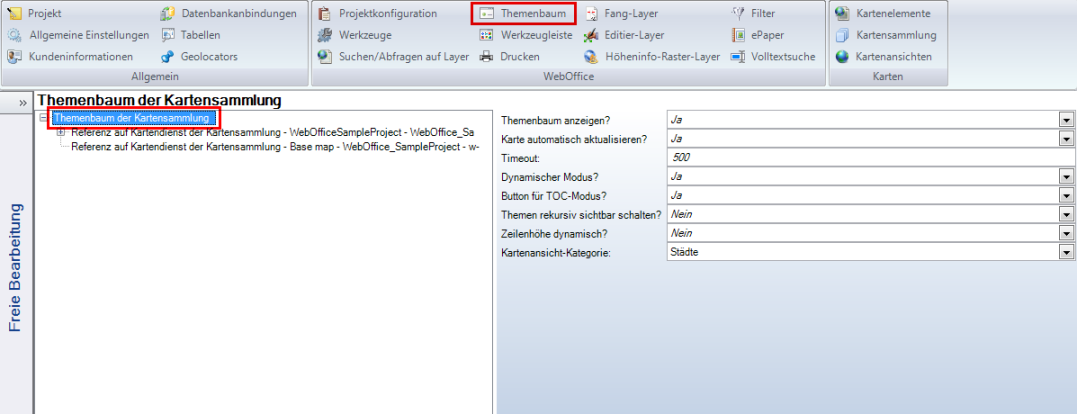Collapse the Themenbaum der Kartensammlung root node
The image size is (1077, 414).
click(42, 119)
